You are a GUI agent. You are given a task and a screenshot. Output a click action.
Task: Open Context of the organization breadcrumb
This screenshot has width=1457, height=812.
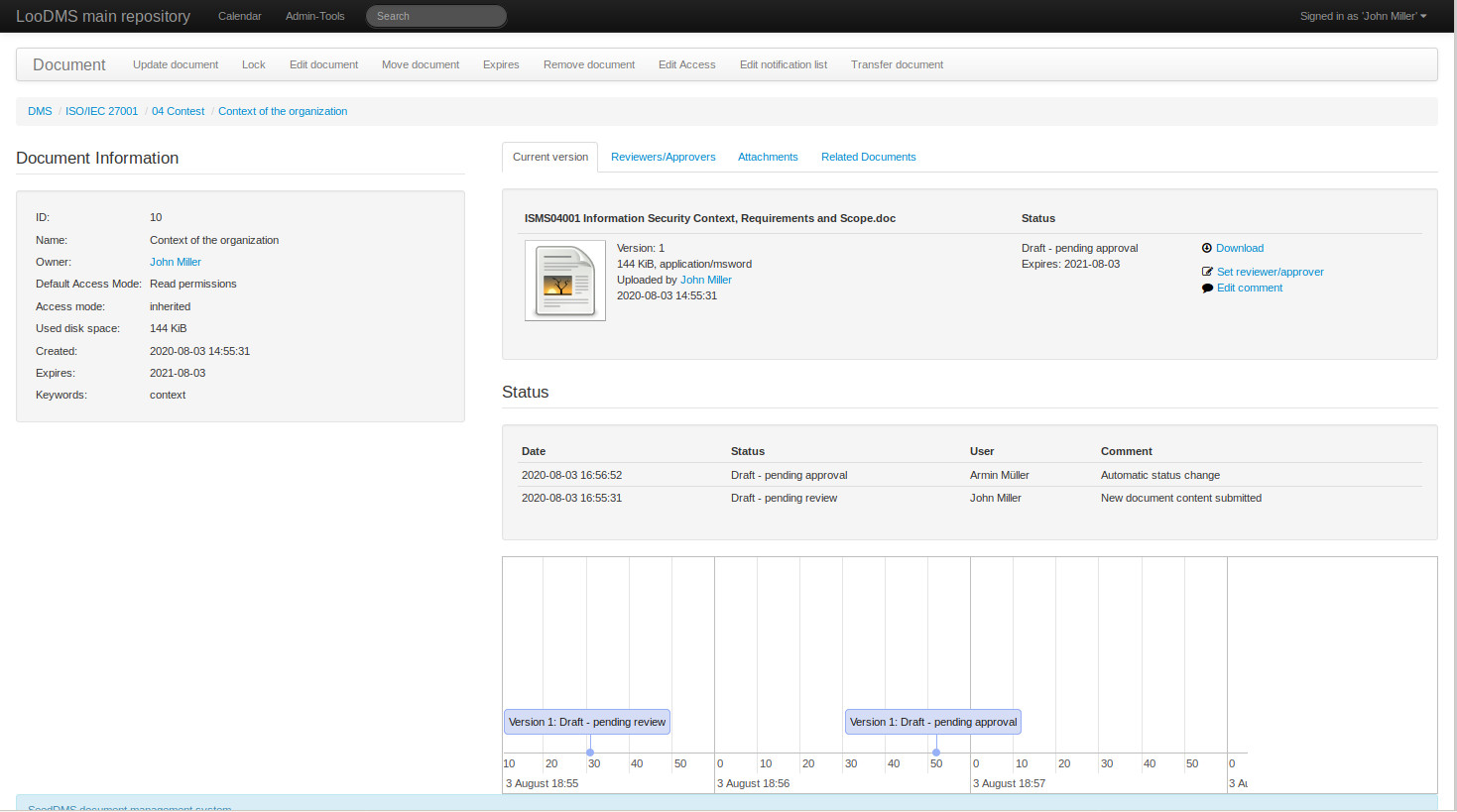point(283,111)
